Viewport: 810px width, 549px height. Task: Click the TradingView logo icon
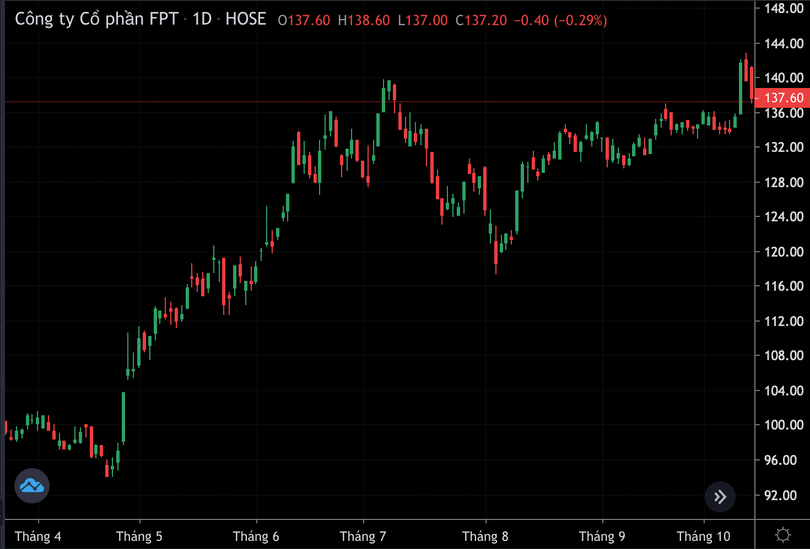click(32, 486)
